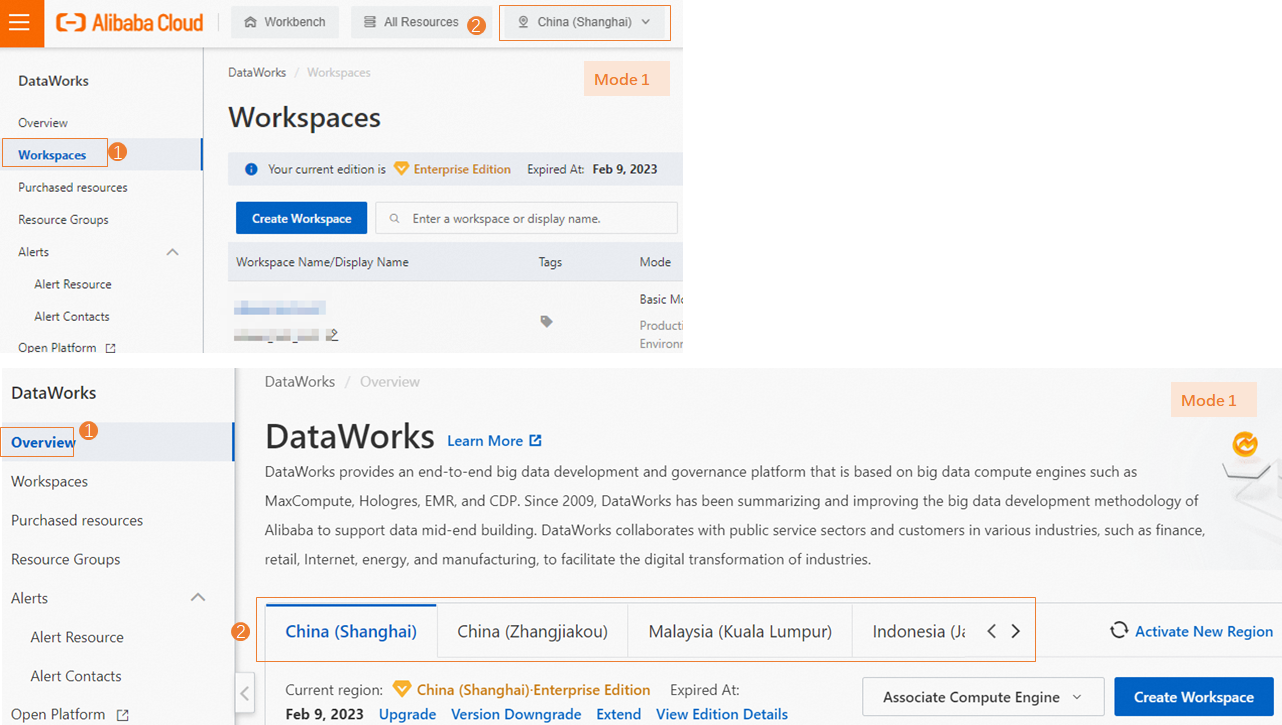Click the Alibaba Cloud logo

click(x=128, y=22)
